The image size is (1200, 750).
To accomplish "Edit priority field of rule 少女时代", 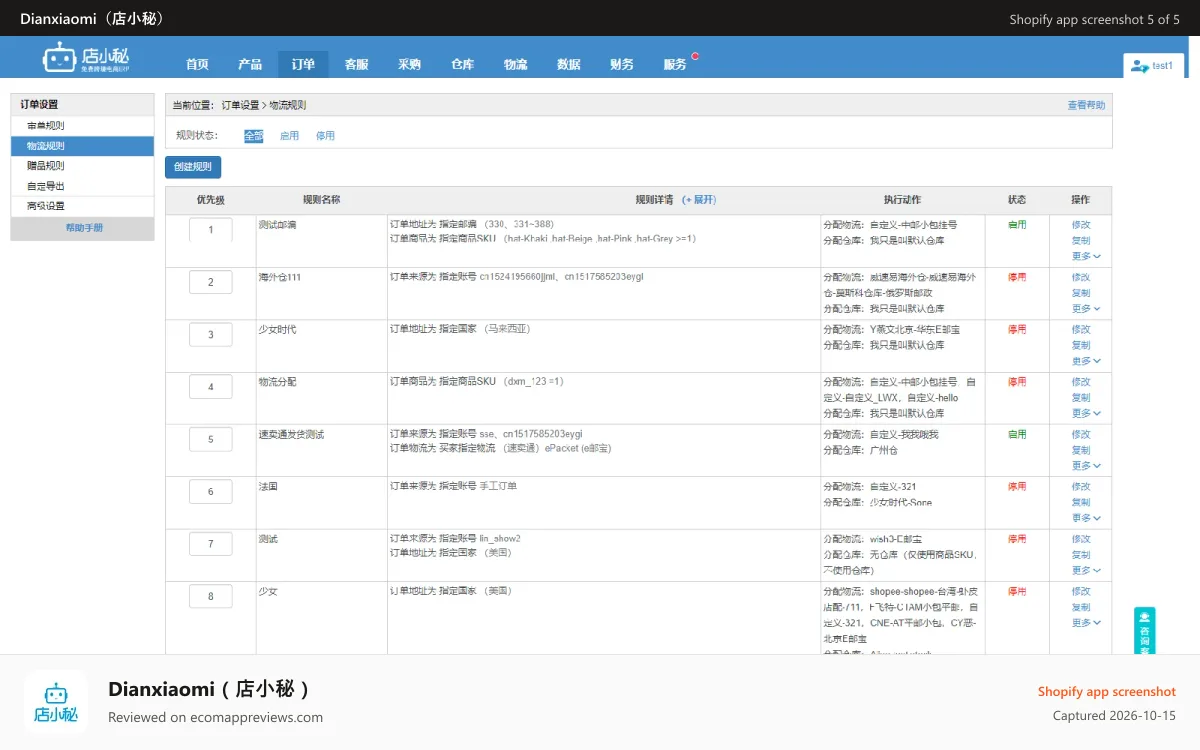I will pyautogui.click(x=211, y=334).
